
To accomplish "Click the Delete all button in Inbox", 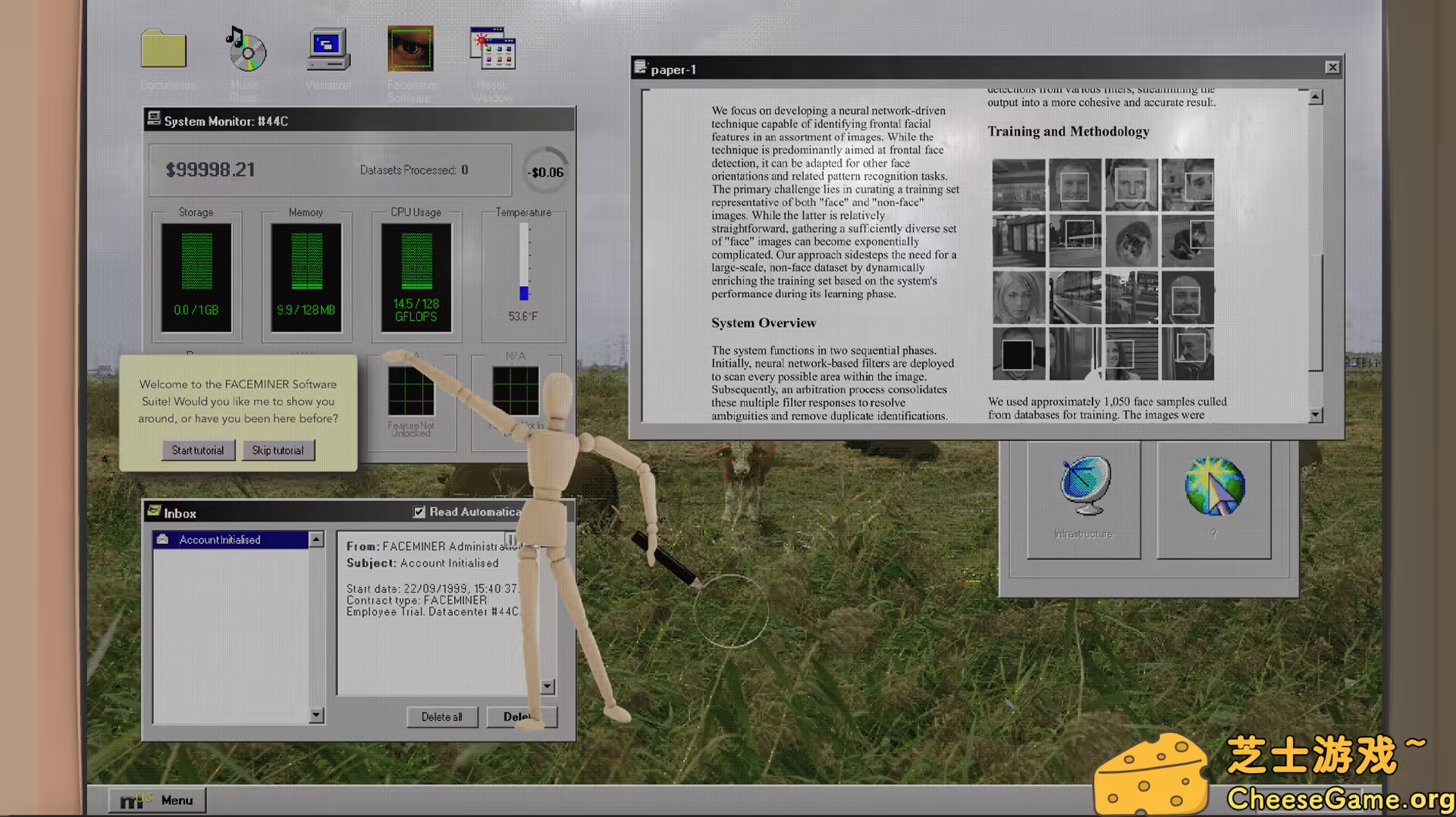I will click(442, 717).
